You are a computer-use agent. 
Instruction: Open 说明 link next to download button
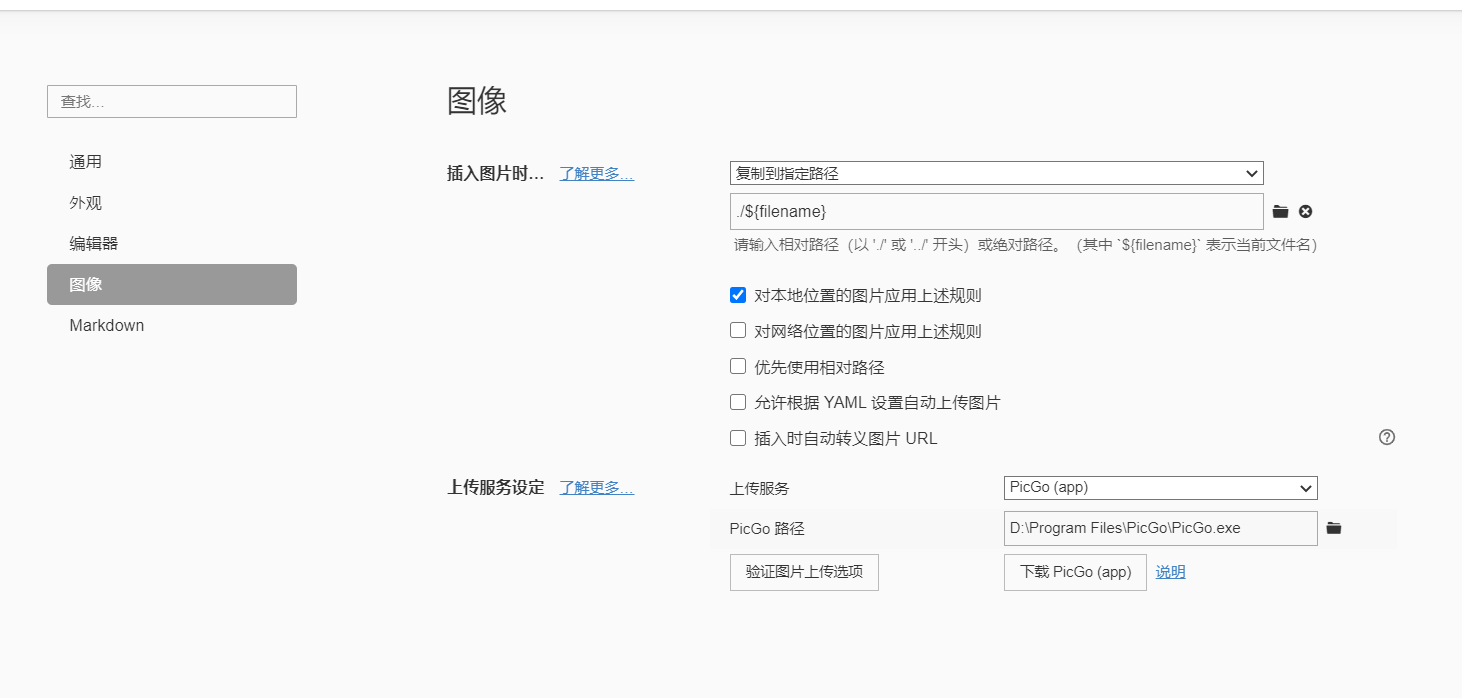tap(1171, 572)
